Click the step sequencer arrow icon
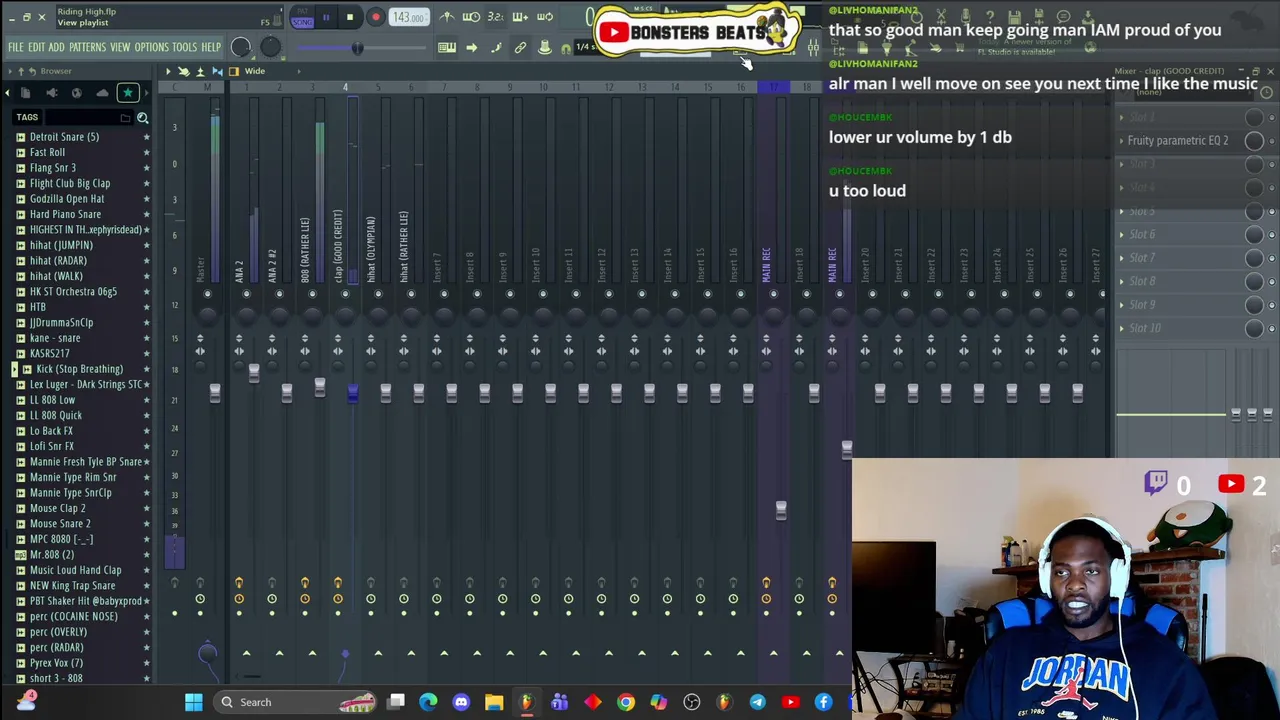This screenshot has width=1280, height=720. [x=472, y=47]
